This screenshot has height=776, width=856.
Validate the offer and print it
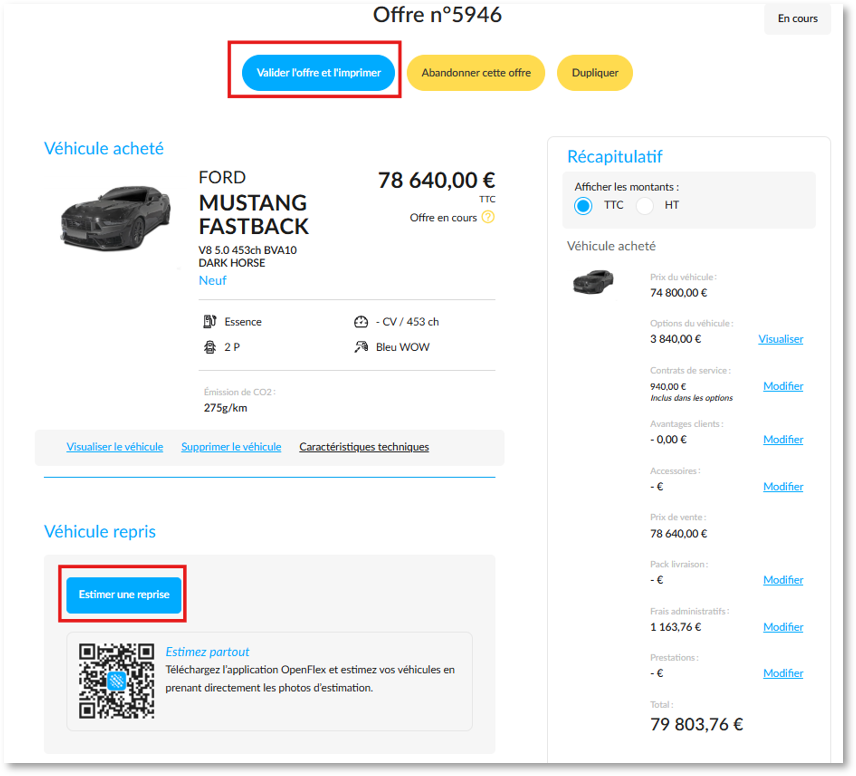pyautogui.click(x=318, y=73)
